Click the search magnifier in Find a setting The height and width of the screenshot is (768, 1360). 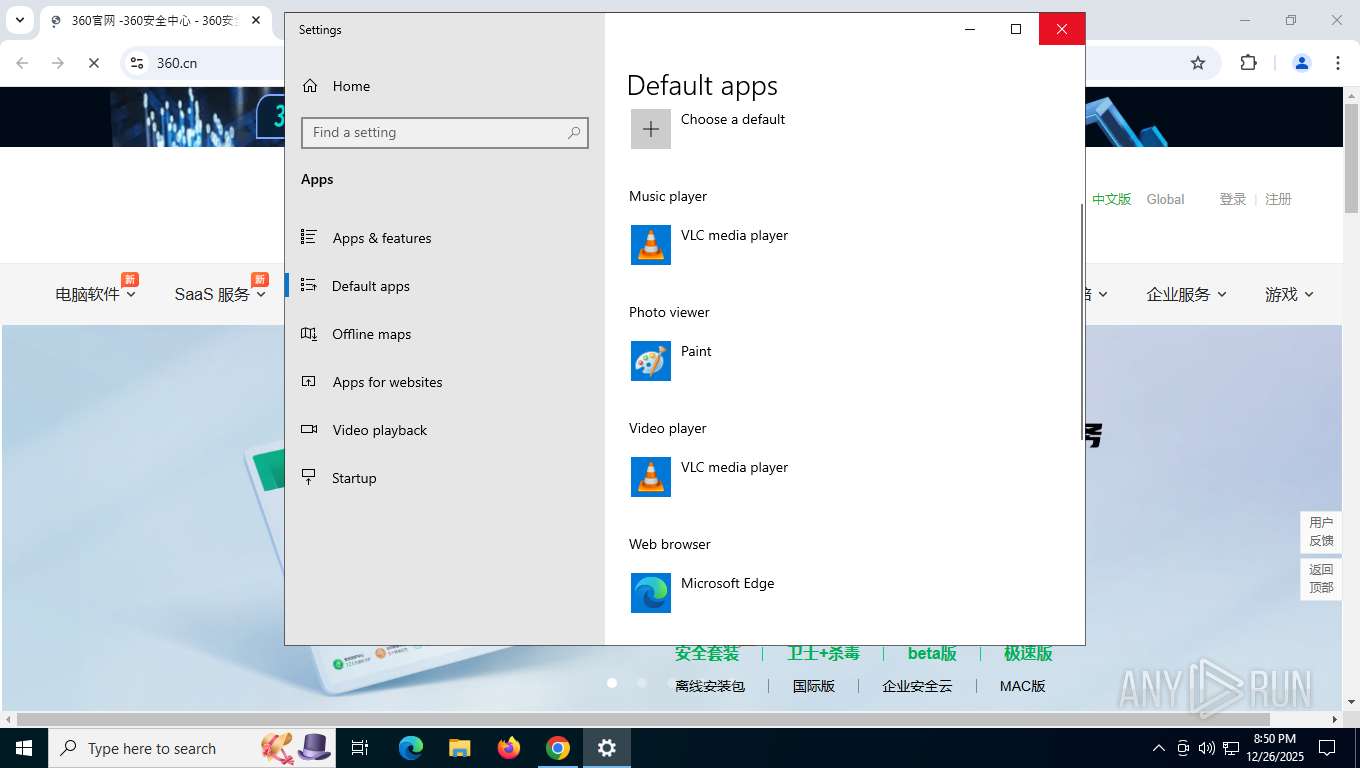click(574, 132)
